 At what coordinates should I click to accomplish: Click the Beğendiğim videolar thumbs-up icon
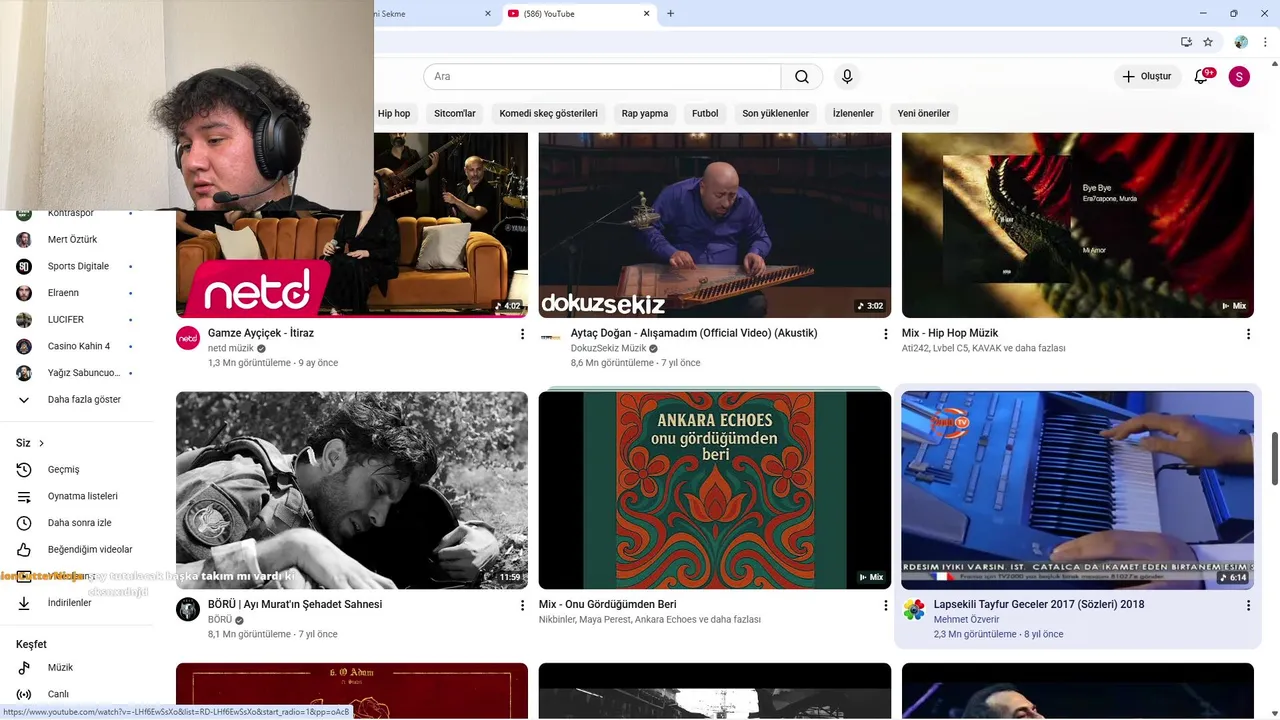tap(24, 549)
